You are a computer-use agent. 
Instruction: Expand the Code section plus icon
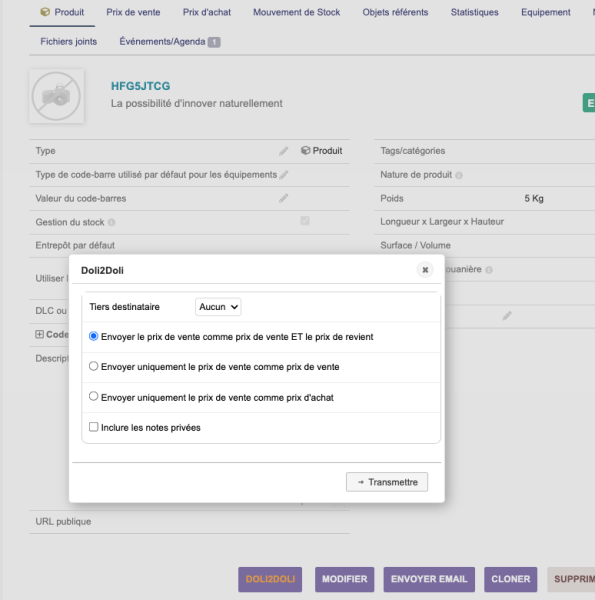coord(39,334)
